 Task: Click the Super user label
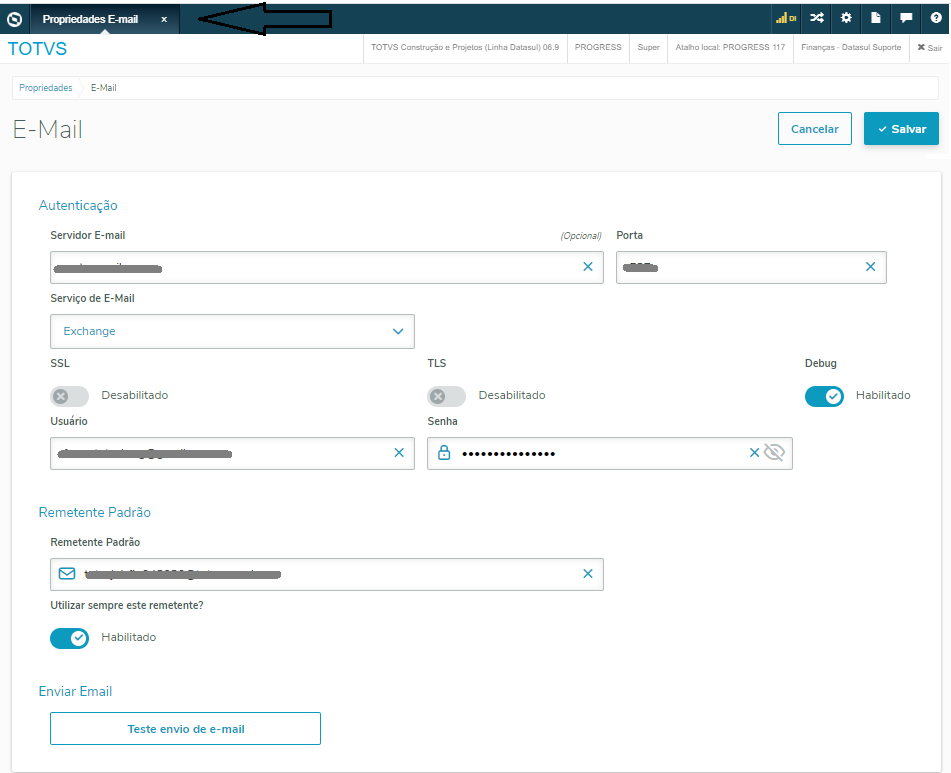(x=648, y=47)
